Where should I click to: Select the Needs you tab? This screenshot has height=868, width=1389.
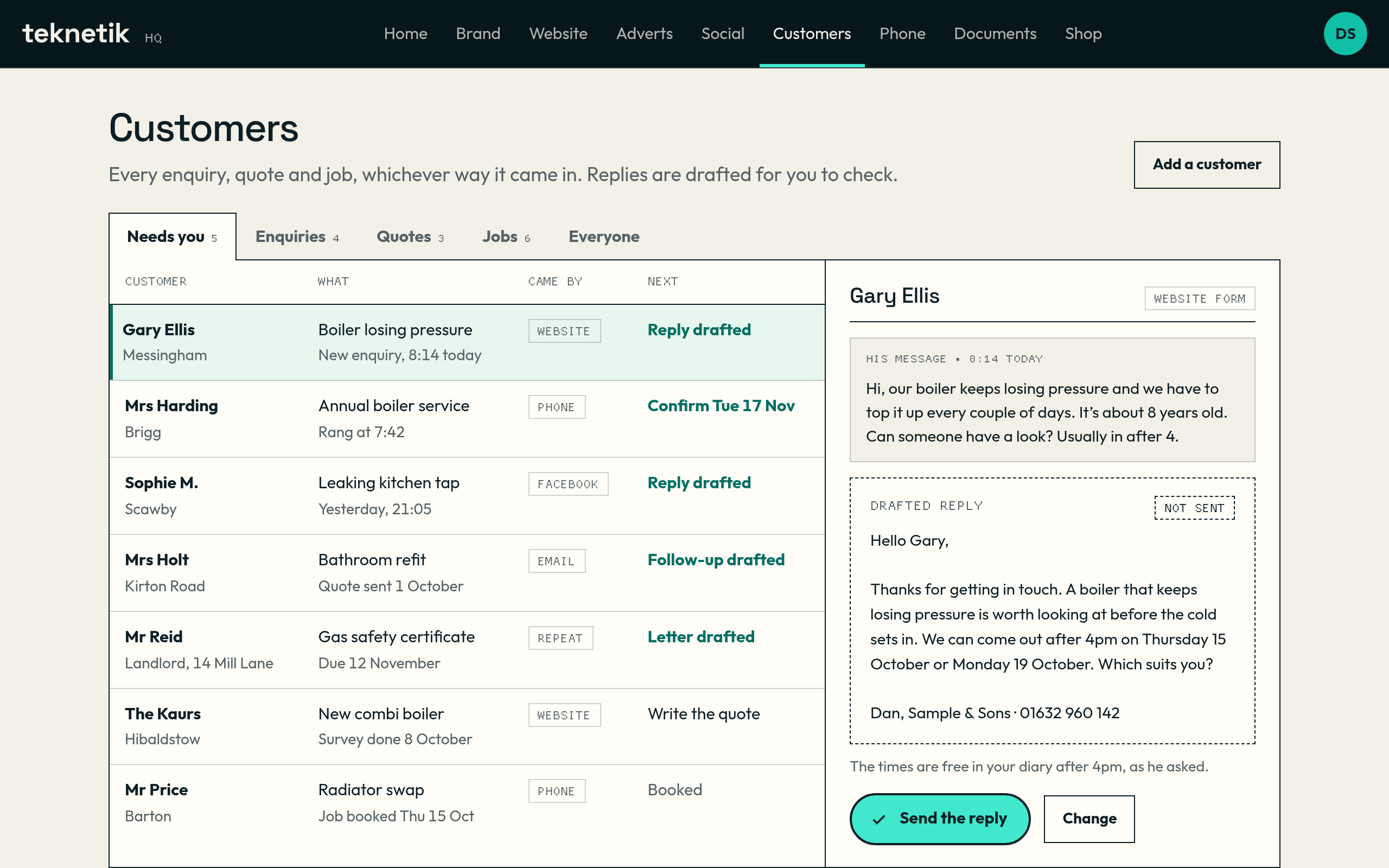point(172,237)
